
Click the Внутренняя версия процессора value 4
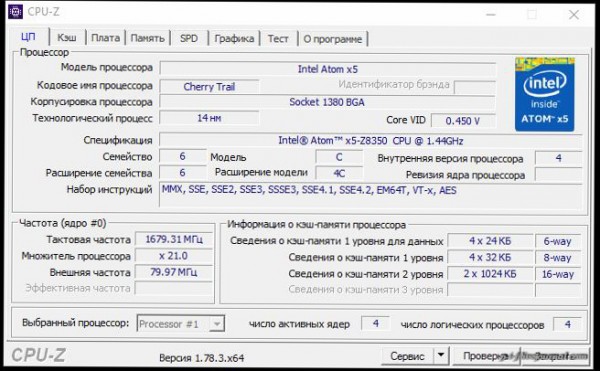click(559, 158)
